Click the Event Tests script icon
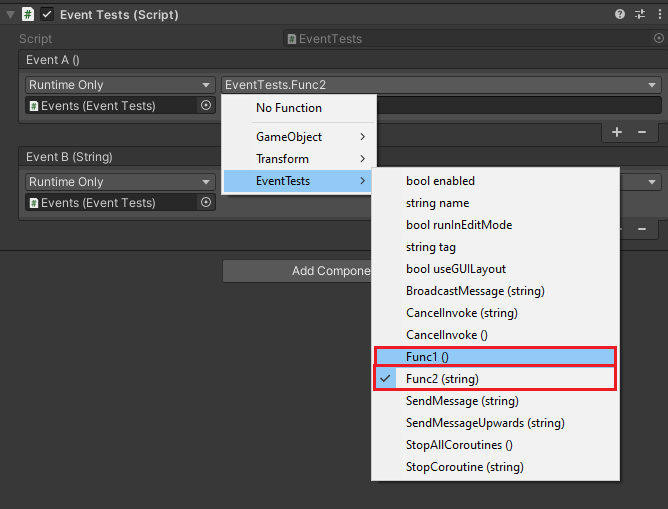668x509 pixels. 28,15
